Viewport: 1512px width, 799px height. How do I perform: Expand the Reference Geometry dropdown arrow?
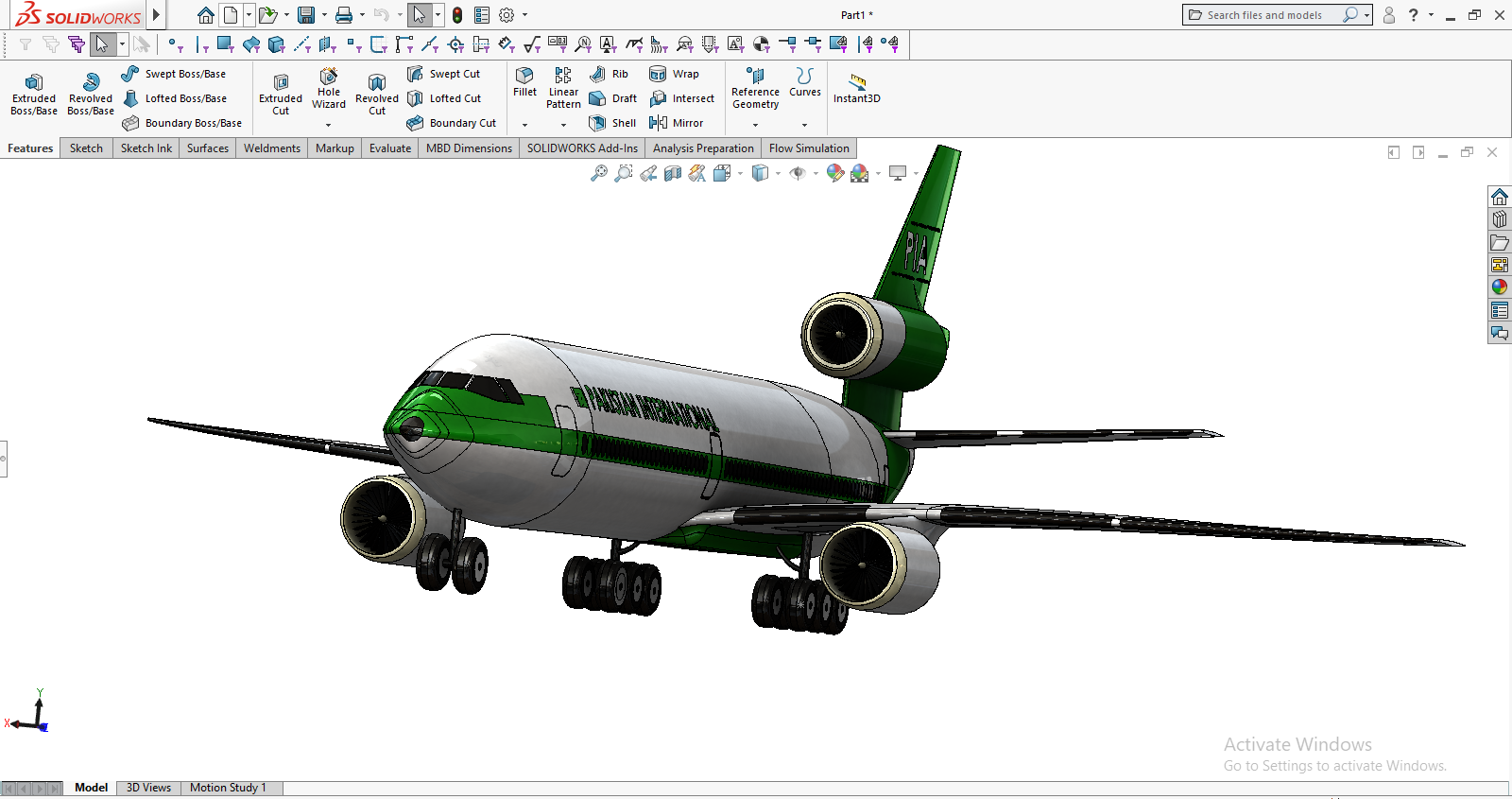pyautogui.click(x=756, y=125)
